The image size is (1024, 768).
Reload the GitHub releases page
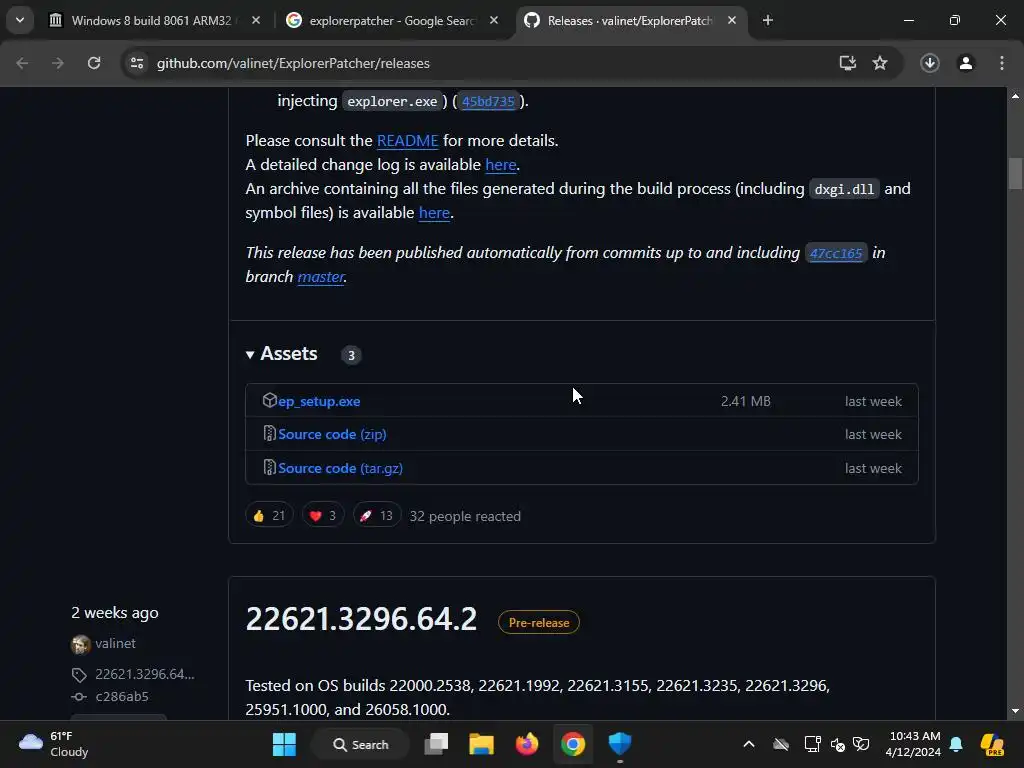(x=94, y=63)
